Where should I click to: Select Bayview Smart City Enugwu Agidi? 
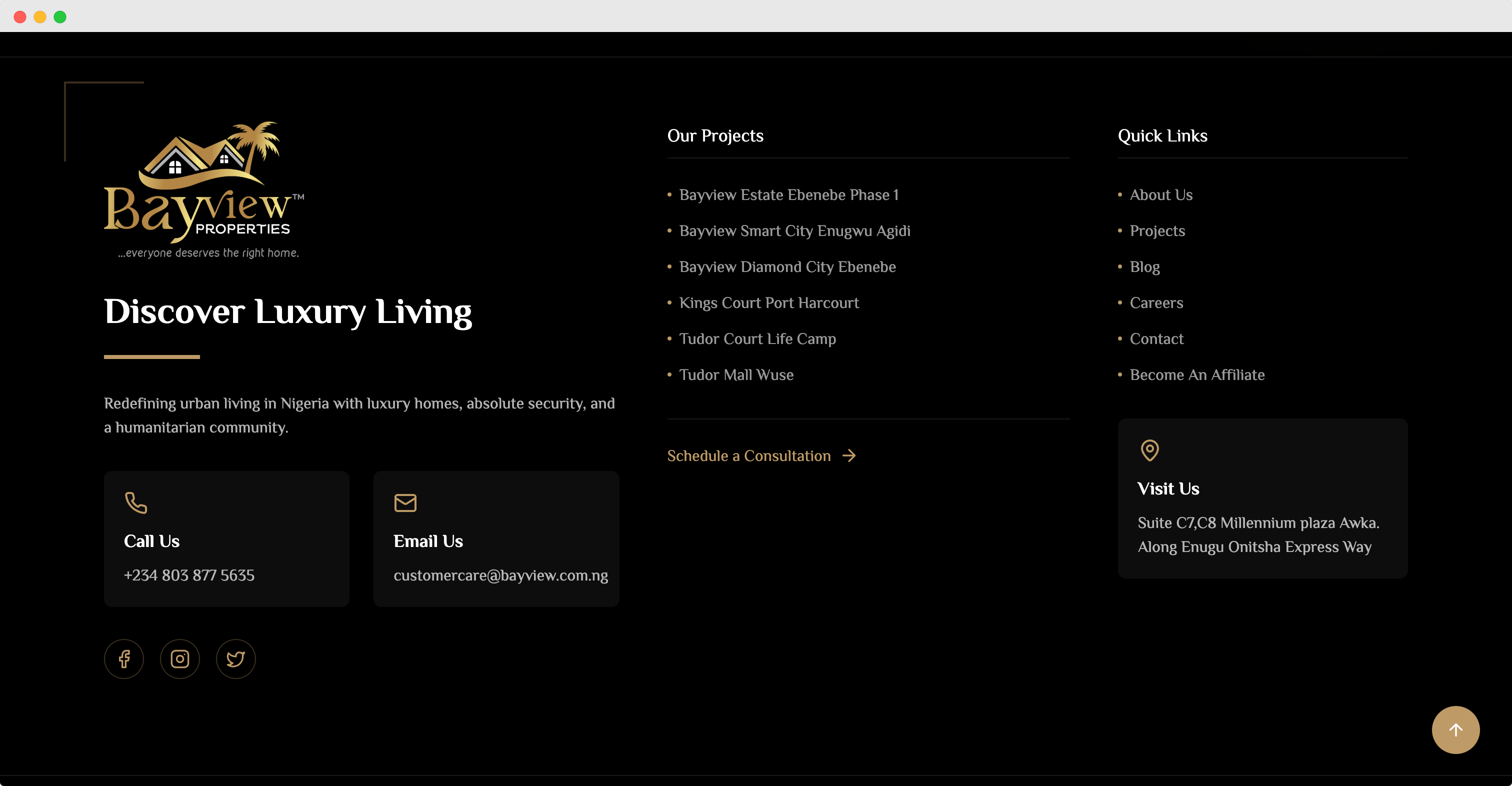click(x=794, y=230)
